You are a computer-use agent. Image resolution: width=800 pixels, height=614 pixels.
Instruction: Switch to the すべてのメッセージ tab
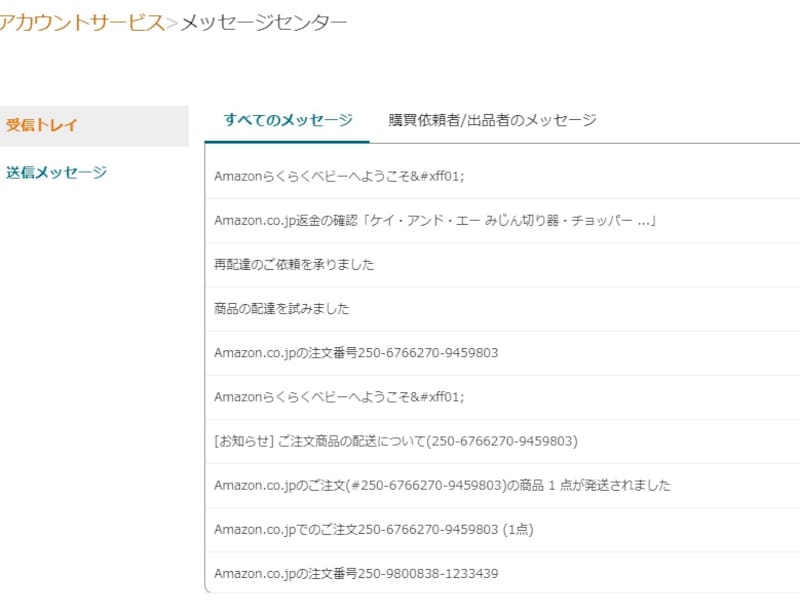tap(288, 120)
